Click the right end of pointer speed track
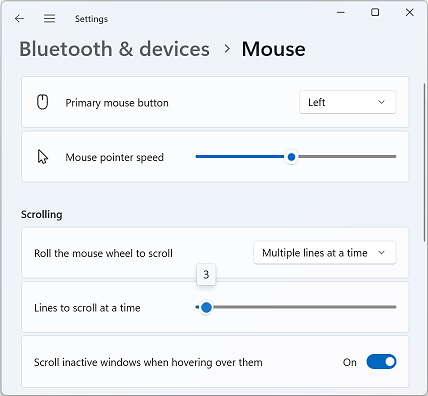Image resolution: width=428 pixels, height=396 pixels. [394, 156]
